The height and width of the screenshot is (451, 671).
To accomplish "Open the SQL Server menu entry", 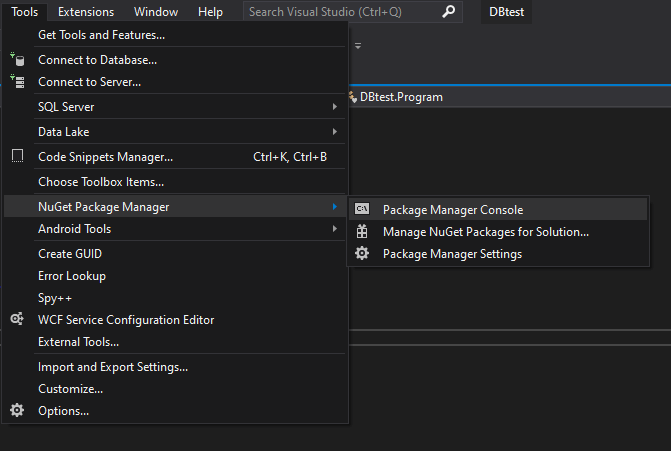I will [175, 107].
